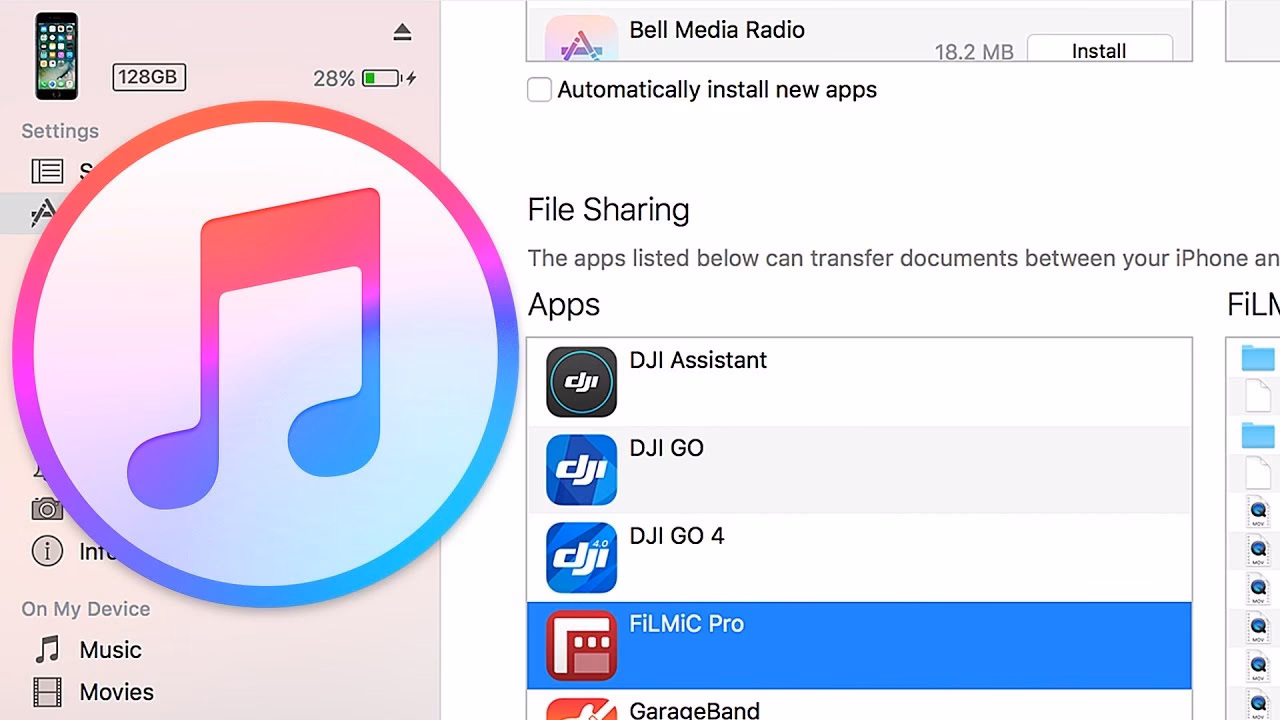Screen dimensions: 1280x720
Task: Select the DJI GO app icon
Action: point(580,469)
